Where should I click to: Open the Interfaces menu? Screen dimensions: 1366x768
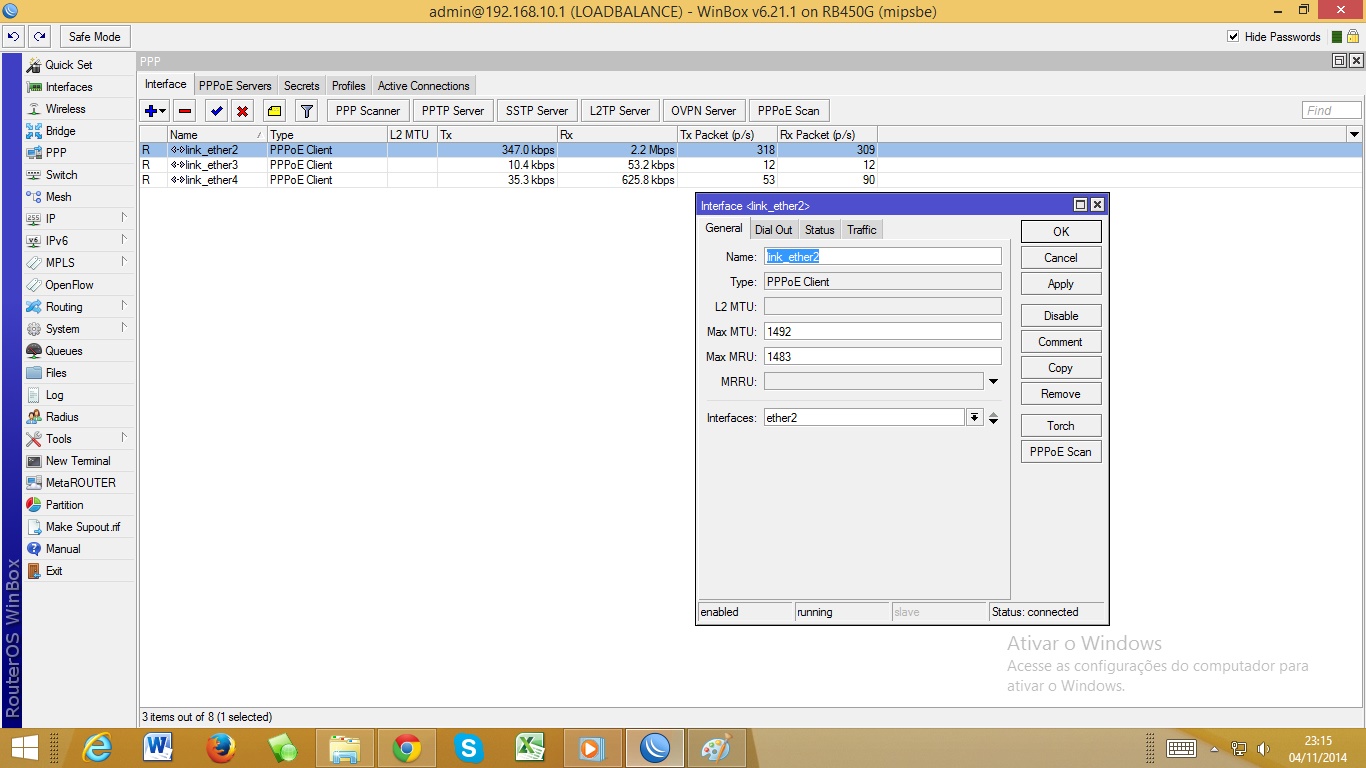[69, 87]
